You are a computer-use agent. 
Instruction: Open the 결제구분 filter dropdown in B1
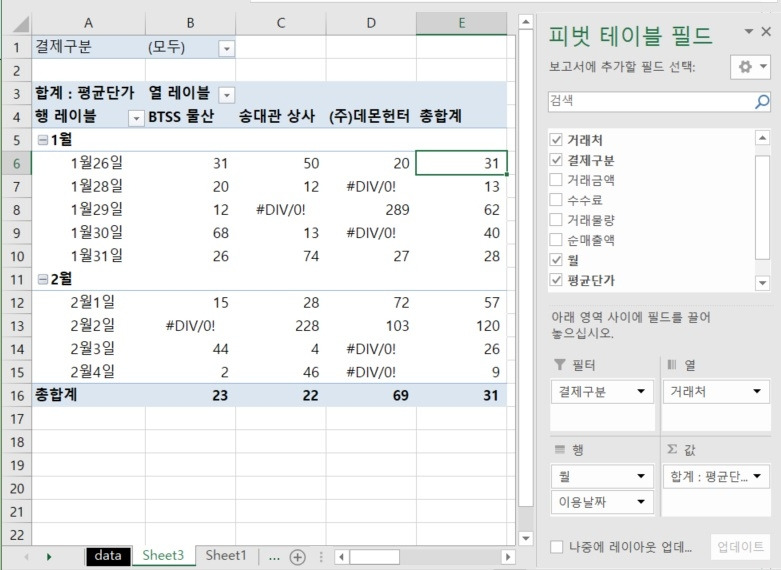tap(227, 49)
